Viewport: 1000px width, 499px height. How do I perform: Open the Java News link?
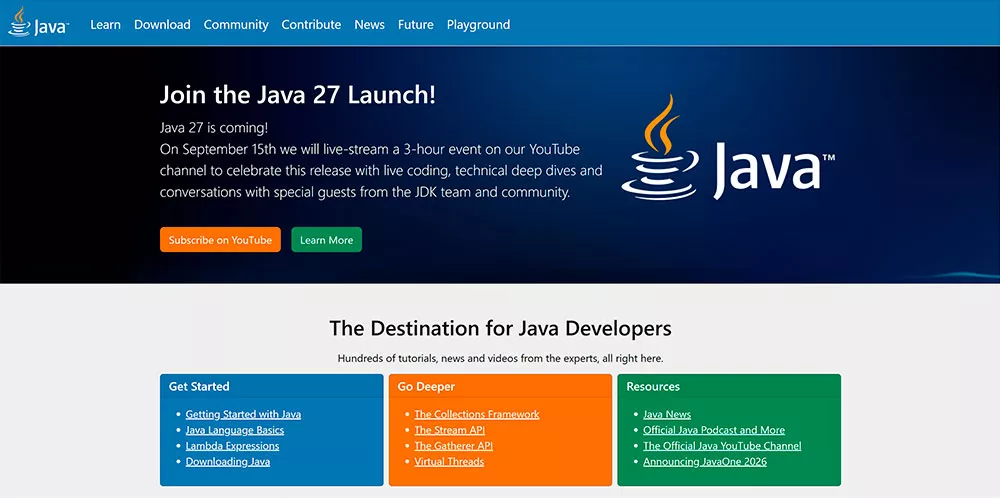[x=667, y=414]
